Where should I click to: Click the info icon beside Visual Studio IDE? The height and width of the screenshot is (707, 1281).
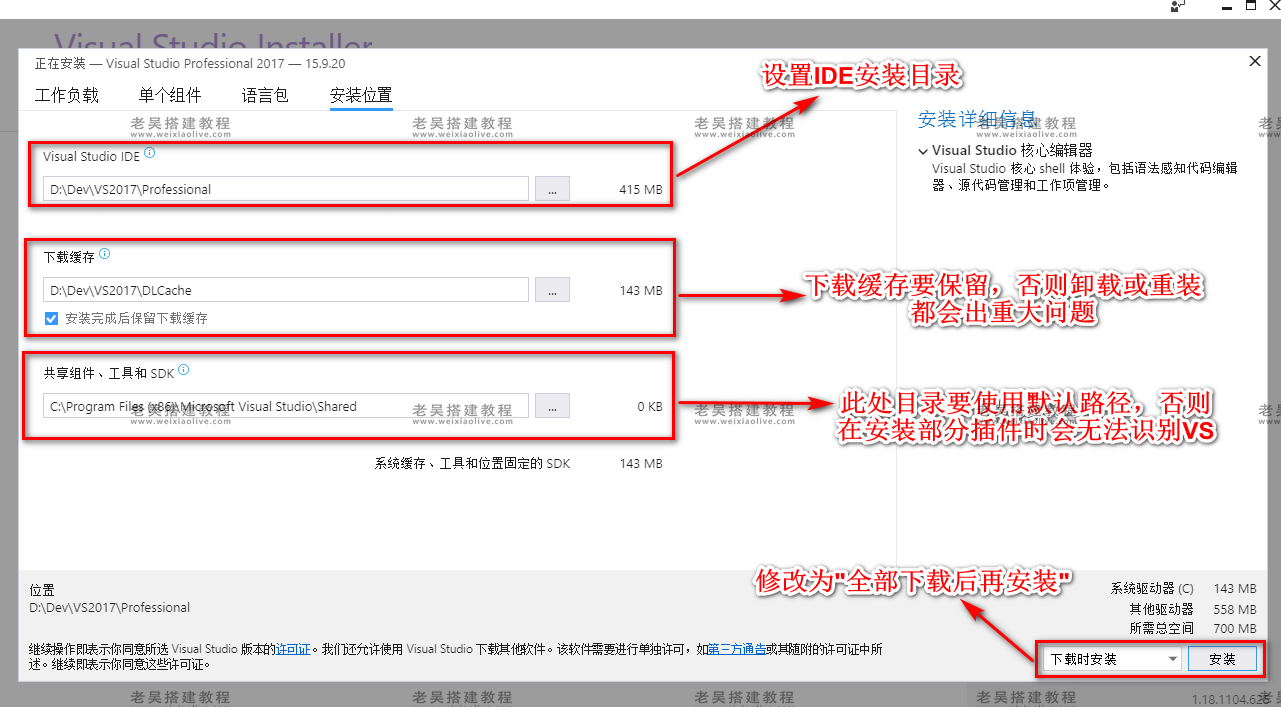148,151
